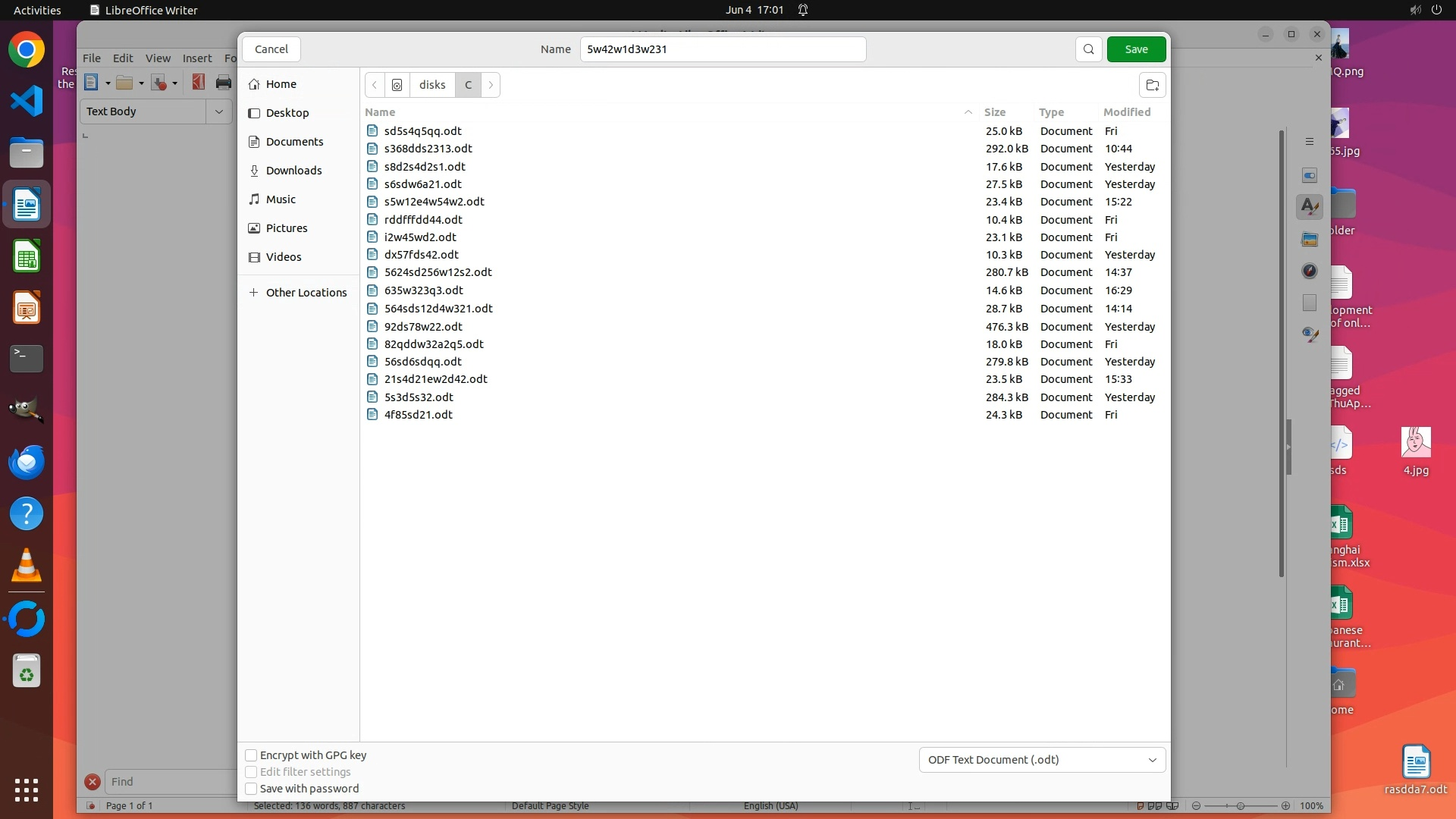The image size is (1456, 819).
Task: Click the disk root icon in the path bar
Action: pyautogui.click(x=397, y=85)
